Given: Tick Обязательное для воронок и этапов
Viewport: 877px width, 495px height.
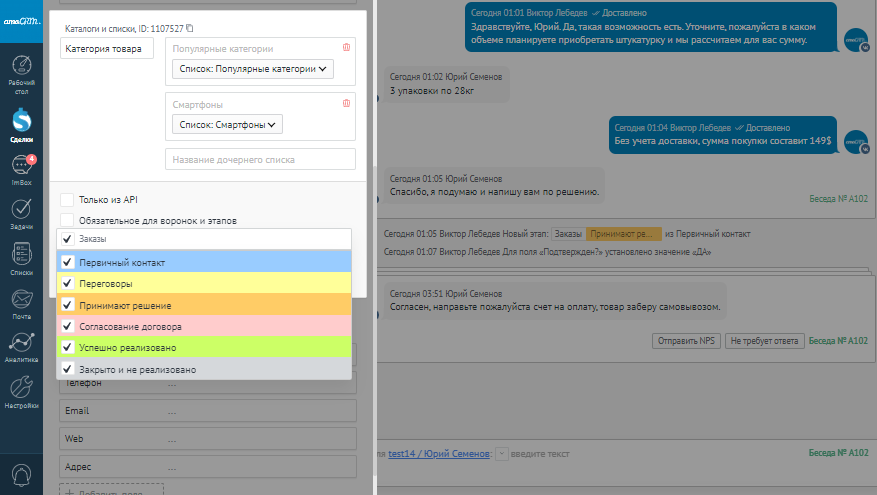Looking at the screenshot, I should click(67, 220).
